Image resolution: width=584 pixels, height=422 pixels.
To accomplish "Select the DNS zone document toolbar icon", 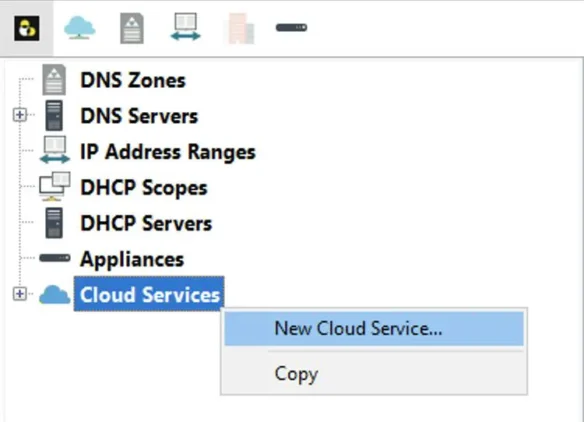I will [x=132, y=28].
